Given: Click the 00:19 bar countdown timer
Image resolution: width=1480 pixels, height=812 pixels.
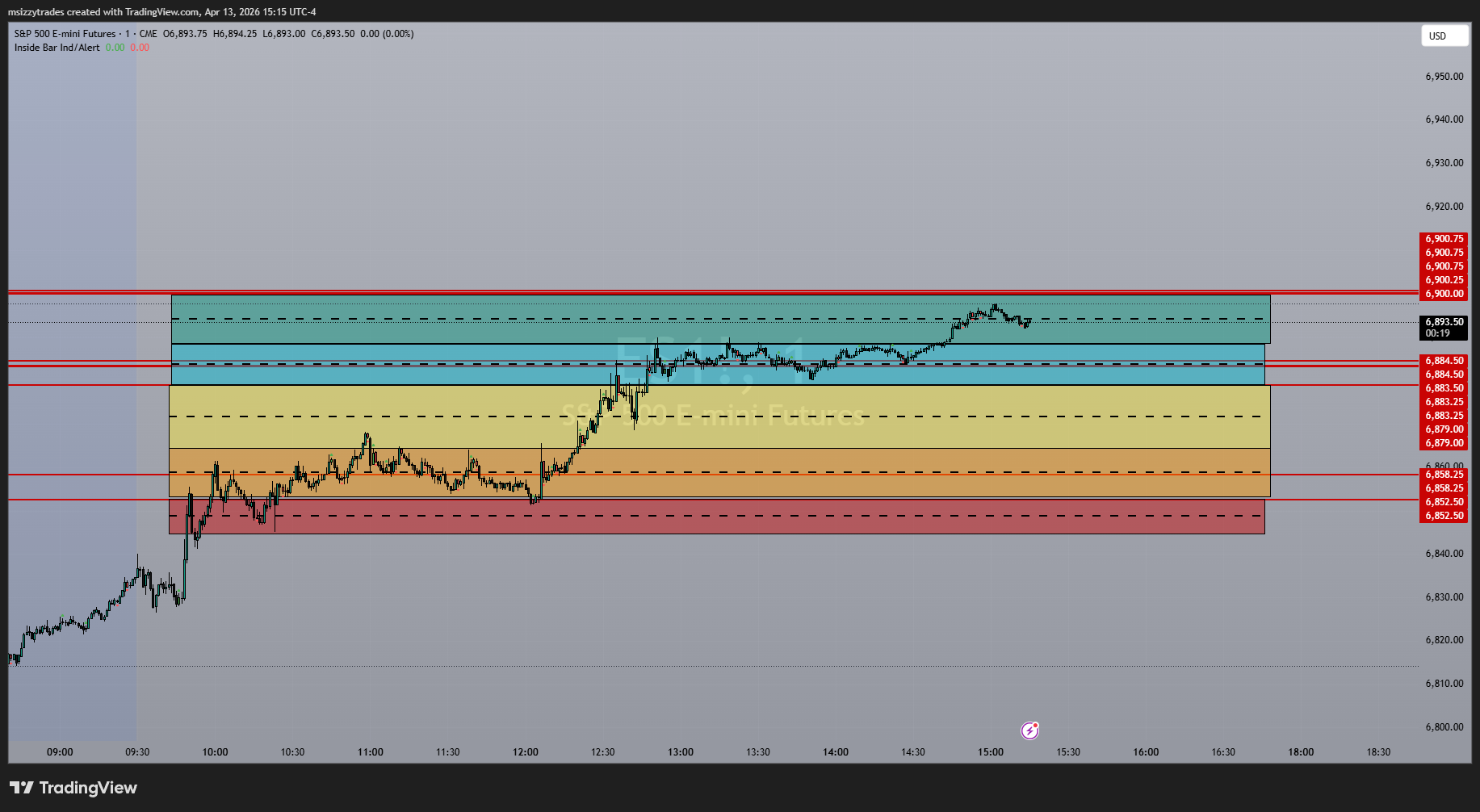Looking at the screenshot, I should tap(1437, 333).
